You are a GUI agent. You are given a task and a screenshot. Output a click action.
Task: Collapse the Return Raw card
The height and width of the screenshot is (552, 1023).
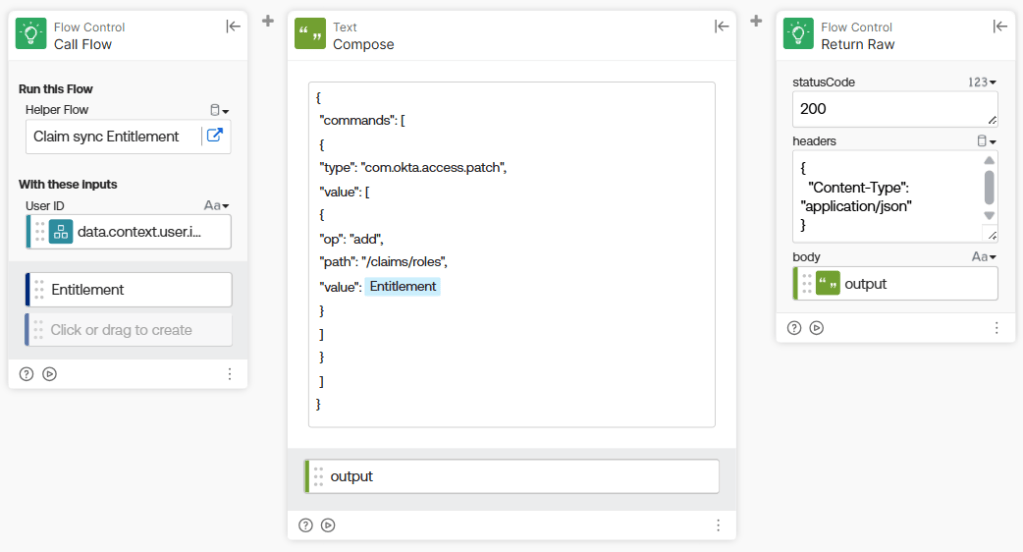pyautogui.click(x=1000, y=26)
